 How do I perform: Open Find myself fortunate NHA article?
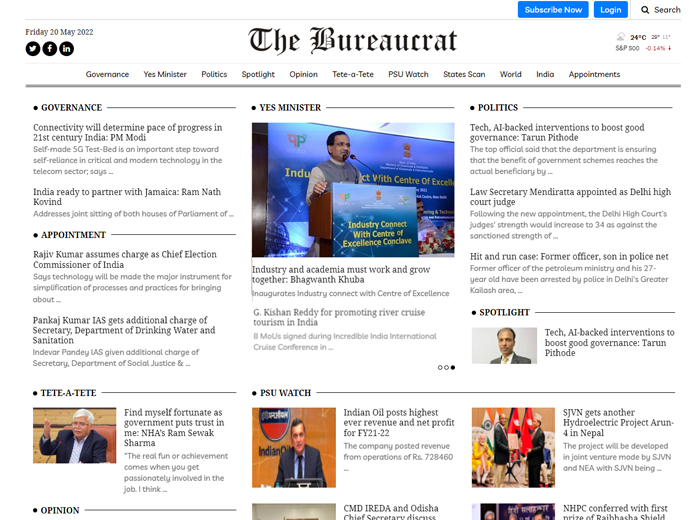click(x=174, y=428)
